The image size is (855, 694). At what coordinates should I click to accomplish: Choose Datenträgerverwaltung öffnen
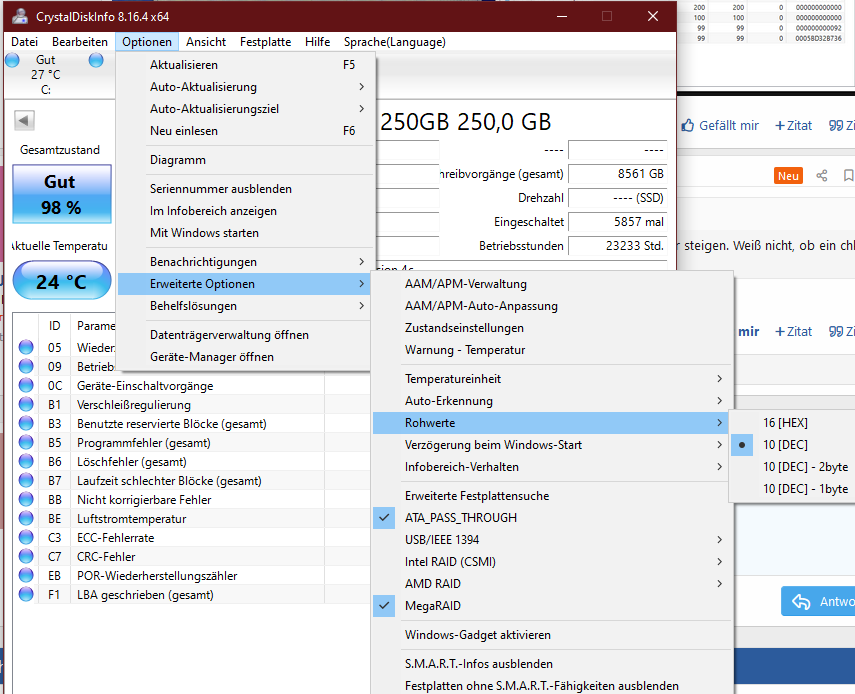[244, 335]
